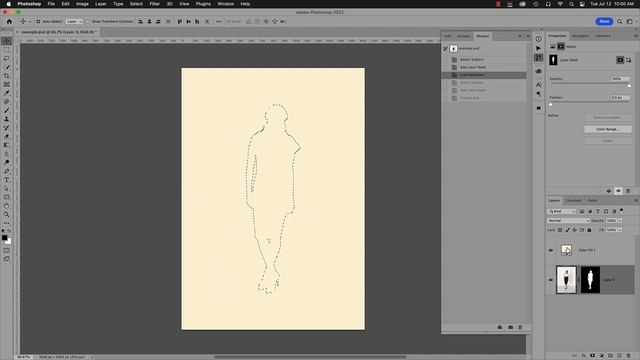Switch to the Navigator tab

580,36
